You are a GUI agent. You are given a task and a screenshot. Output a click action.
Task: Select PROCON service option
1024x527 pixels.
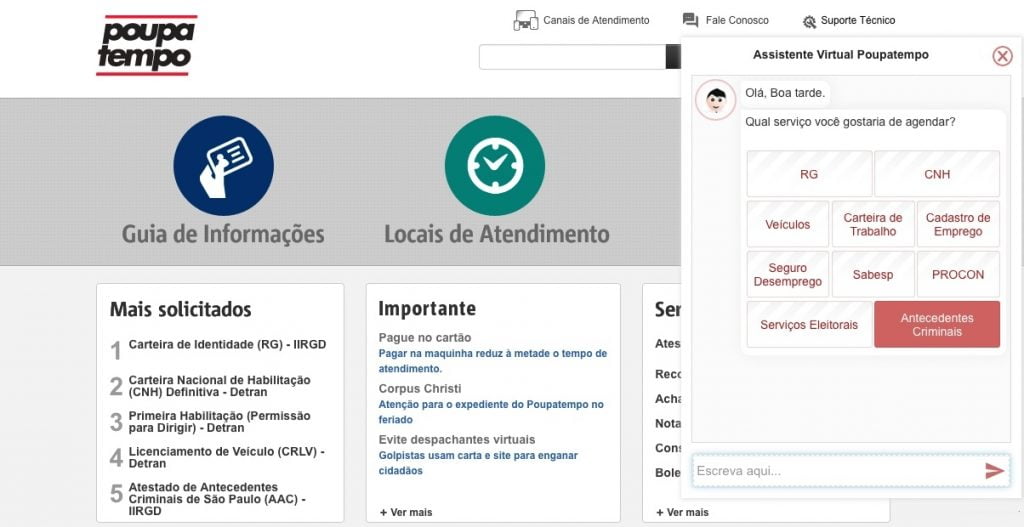click(958, 274)
